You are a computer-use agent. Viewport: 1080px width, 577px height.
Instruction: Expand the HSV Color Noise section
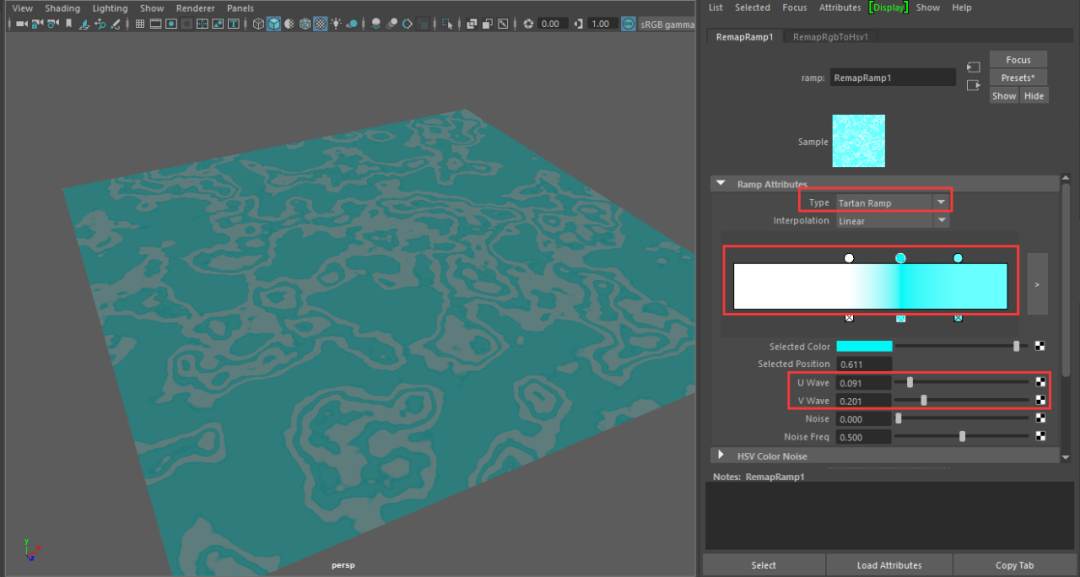click(720, 455)
